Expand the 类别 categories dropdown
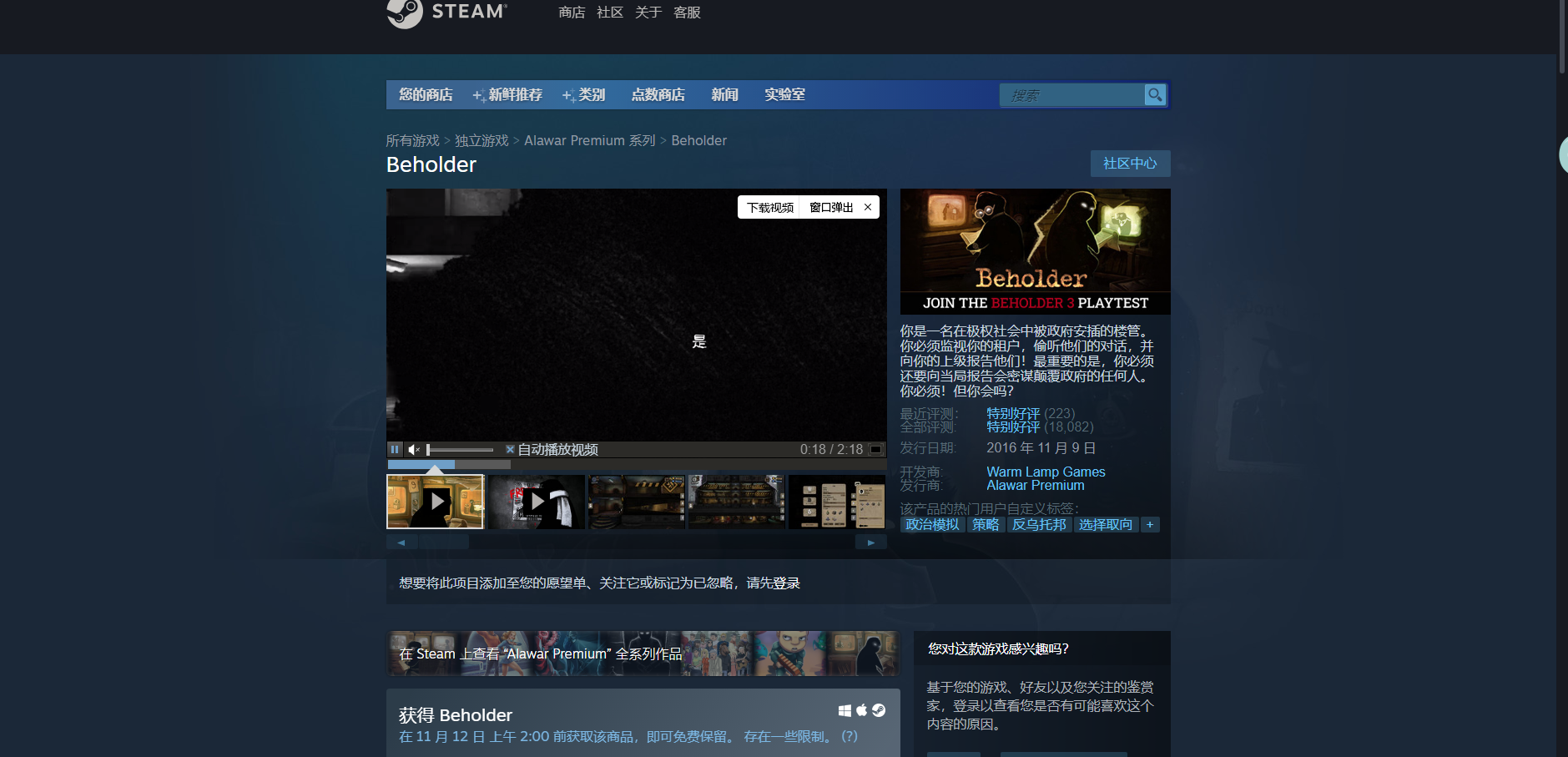Viewport: 1568px width, 757px height. (584, 95)
